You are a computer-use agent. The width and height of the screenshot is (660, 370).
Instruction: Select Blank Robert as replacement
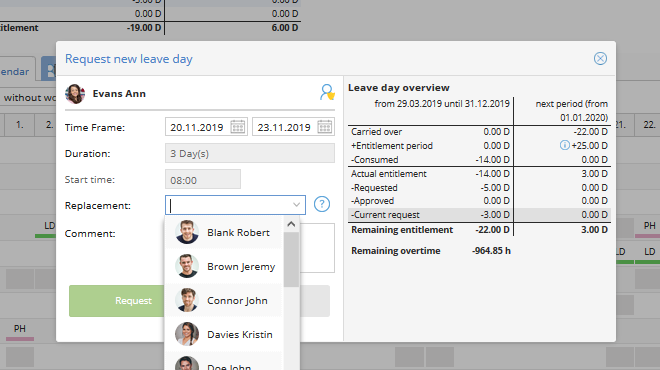[x=224, y=232]
